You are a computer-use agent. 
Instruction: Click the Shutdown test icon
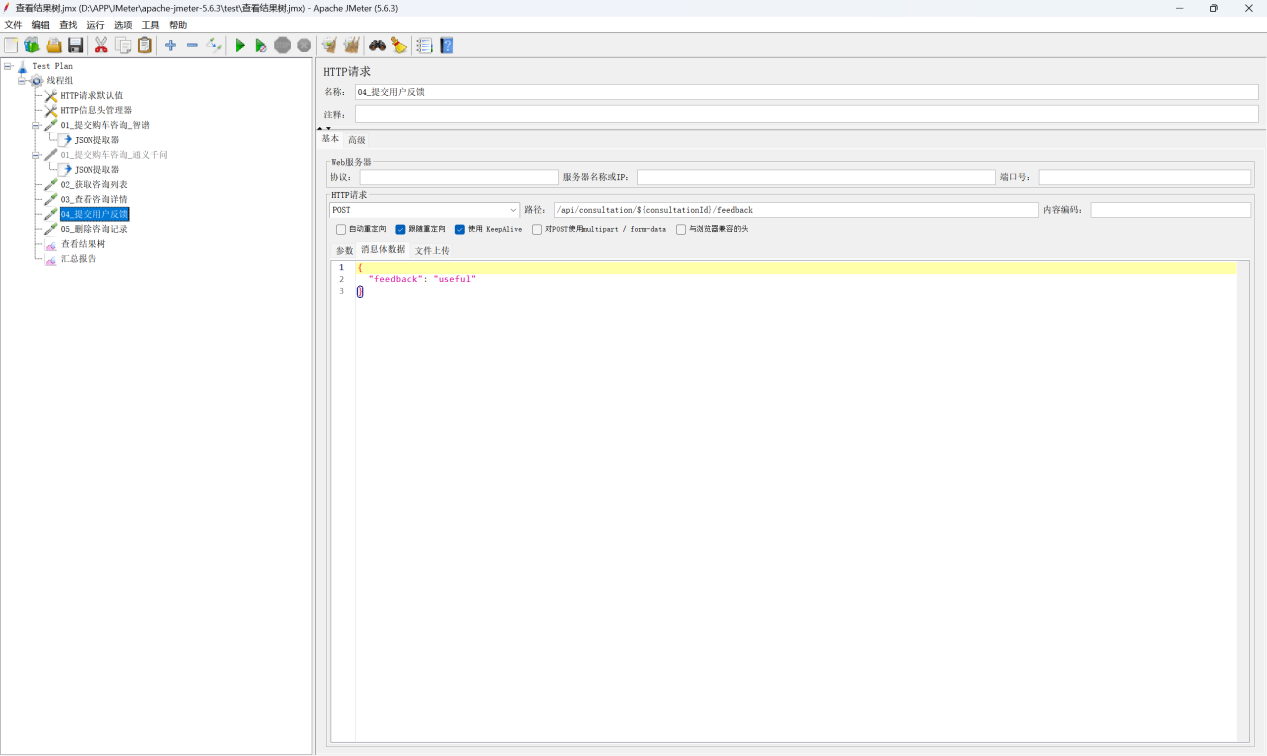(x=304, y=45)
